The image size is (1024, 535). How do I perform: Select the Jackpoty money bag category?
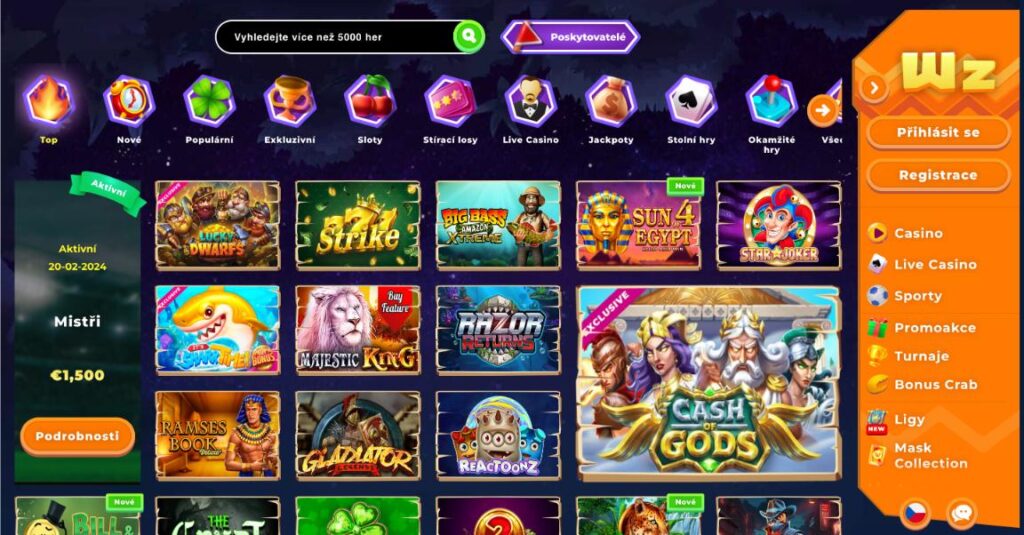tap(611, 109)
